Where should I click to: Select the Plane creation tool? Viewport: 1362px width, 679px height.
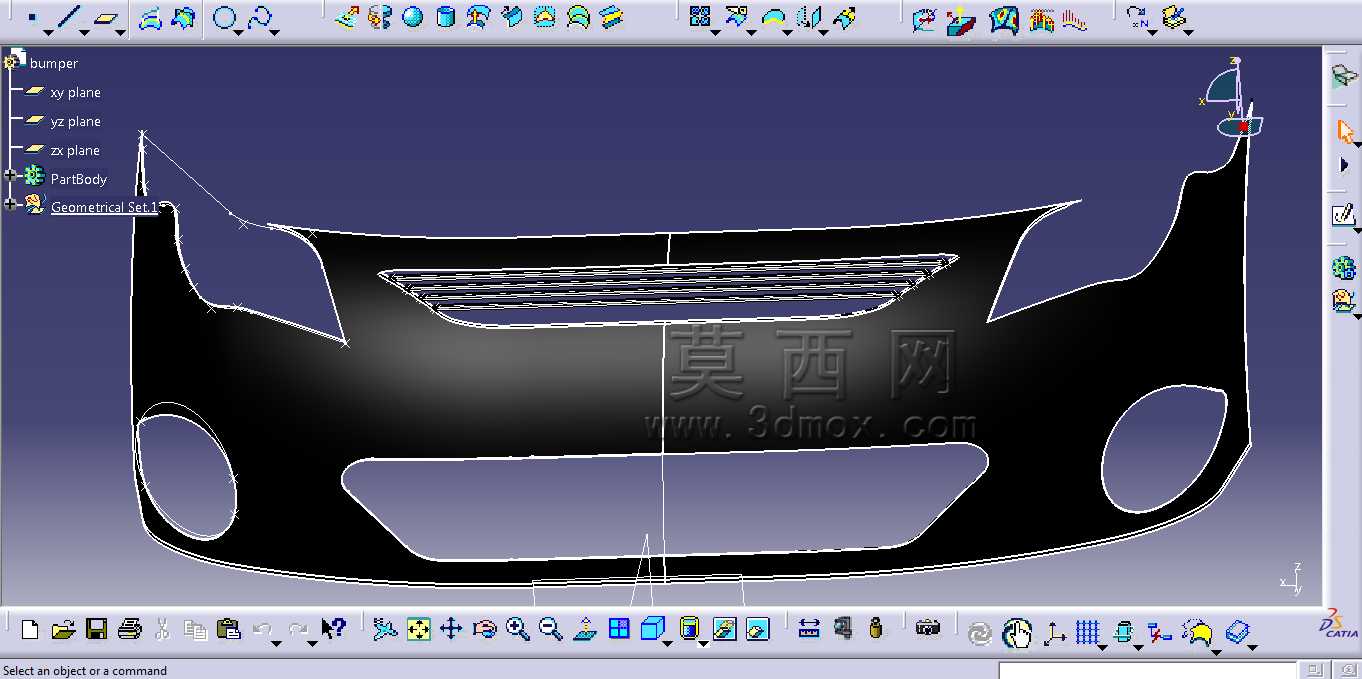105,17
